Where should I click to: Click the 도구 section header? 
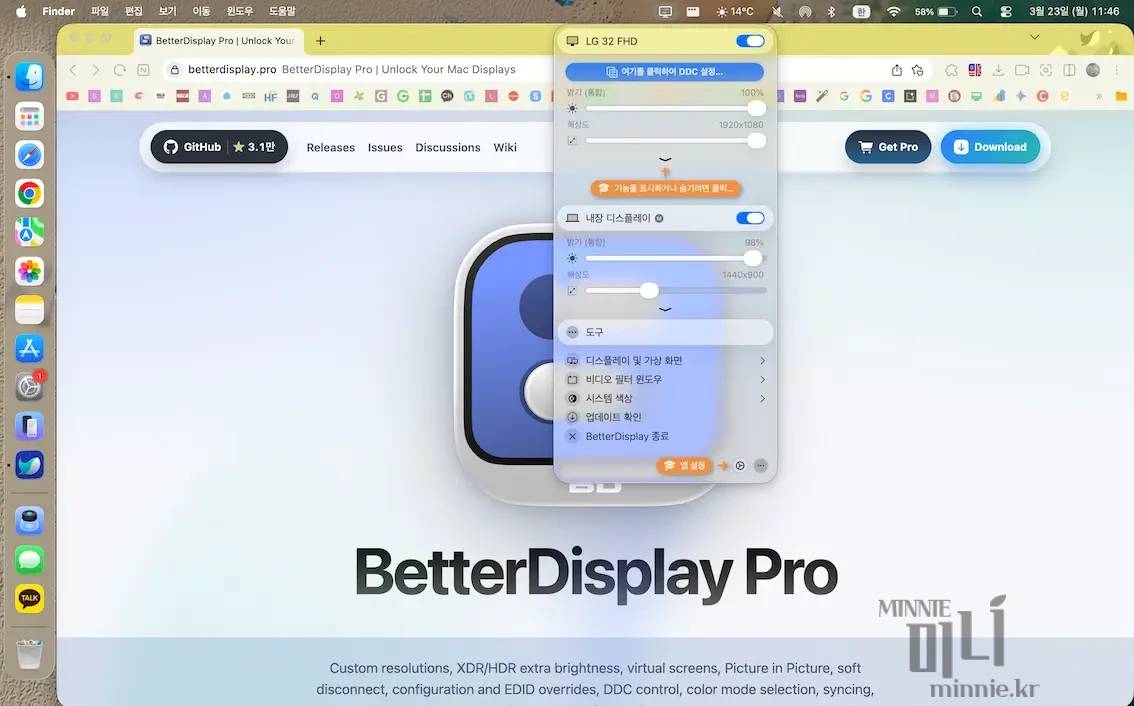665,332
